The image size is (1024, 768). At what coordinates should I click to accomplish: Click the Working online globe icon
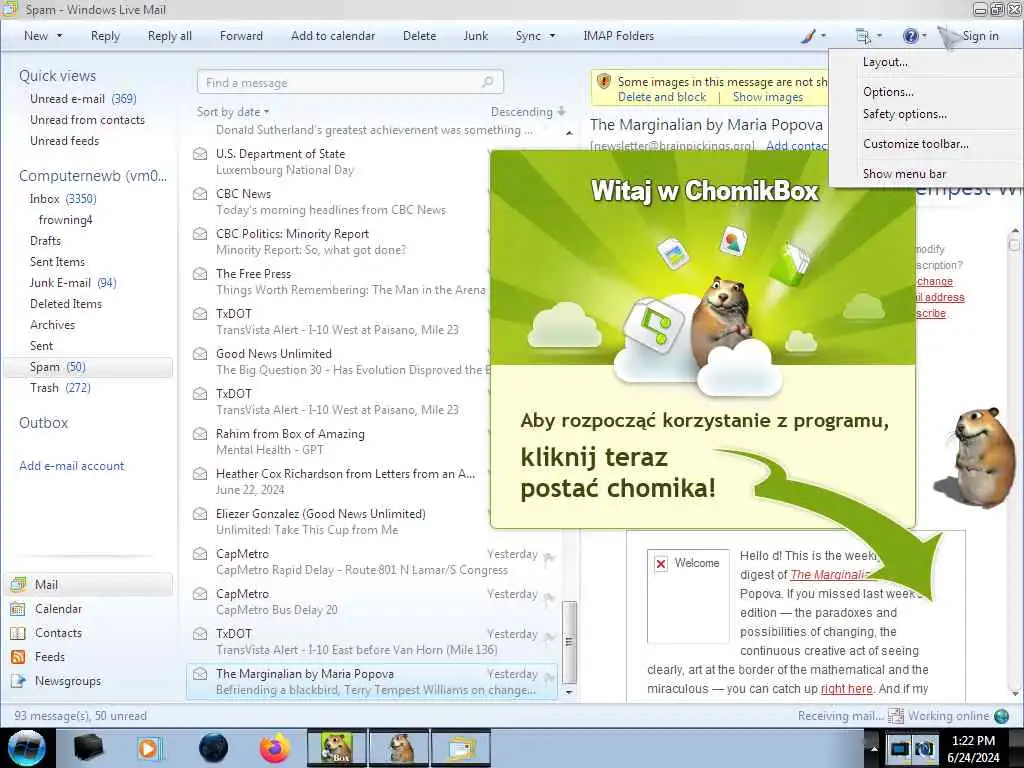point(1001,716)
